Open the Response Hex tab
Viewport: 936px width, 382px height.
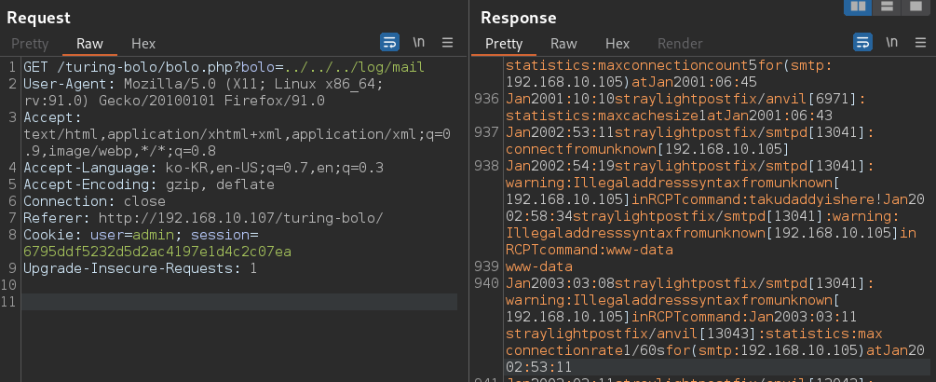[617, 44]
